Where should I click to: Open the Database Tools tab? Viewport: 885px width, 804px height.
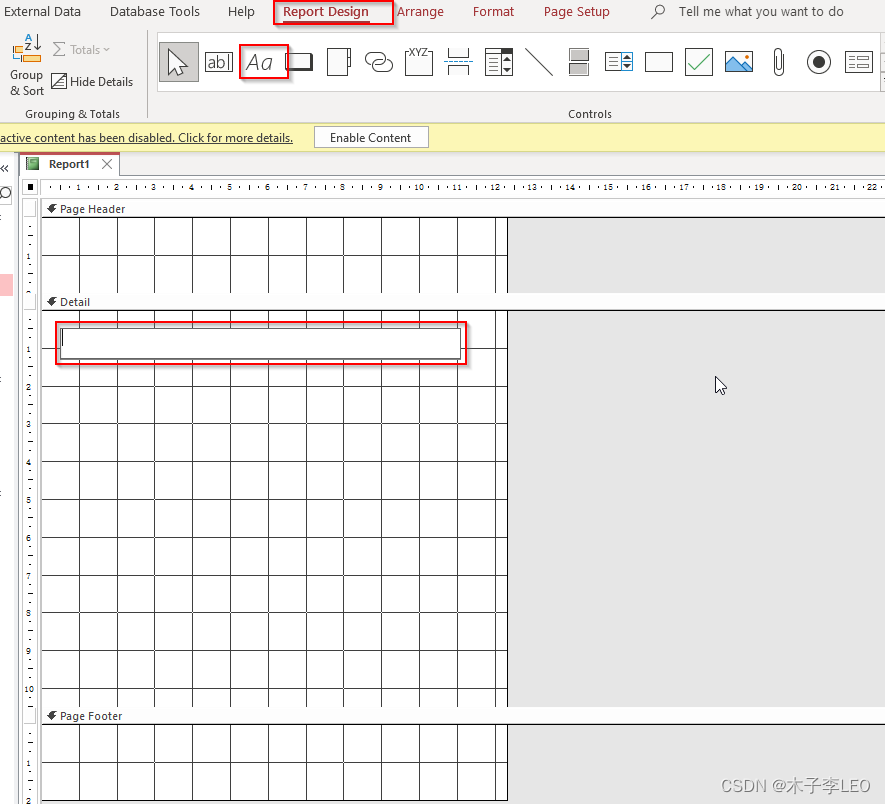(x=155, y=12)
